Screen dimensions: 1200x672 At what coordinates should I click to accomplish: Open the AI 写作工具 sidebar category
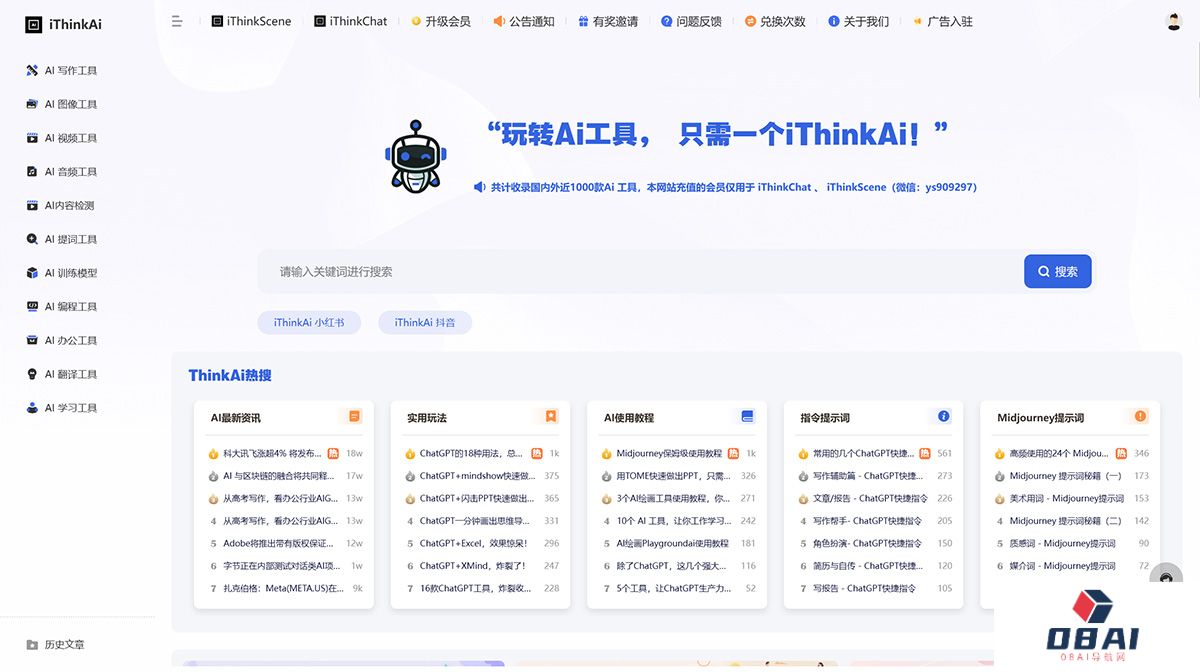click(62, 71)
